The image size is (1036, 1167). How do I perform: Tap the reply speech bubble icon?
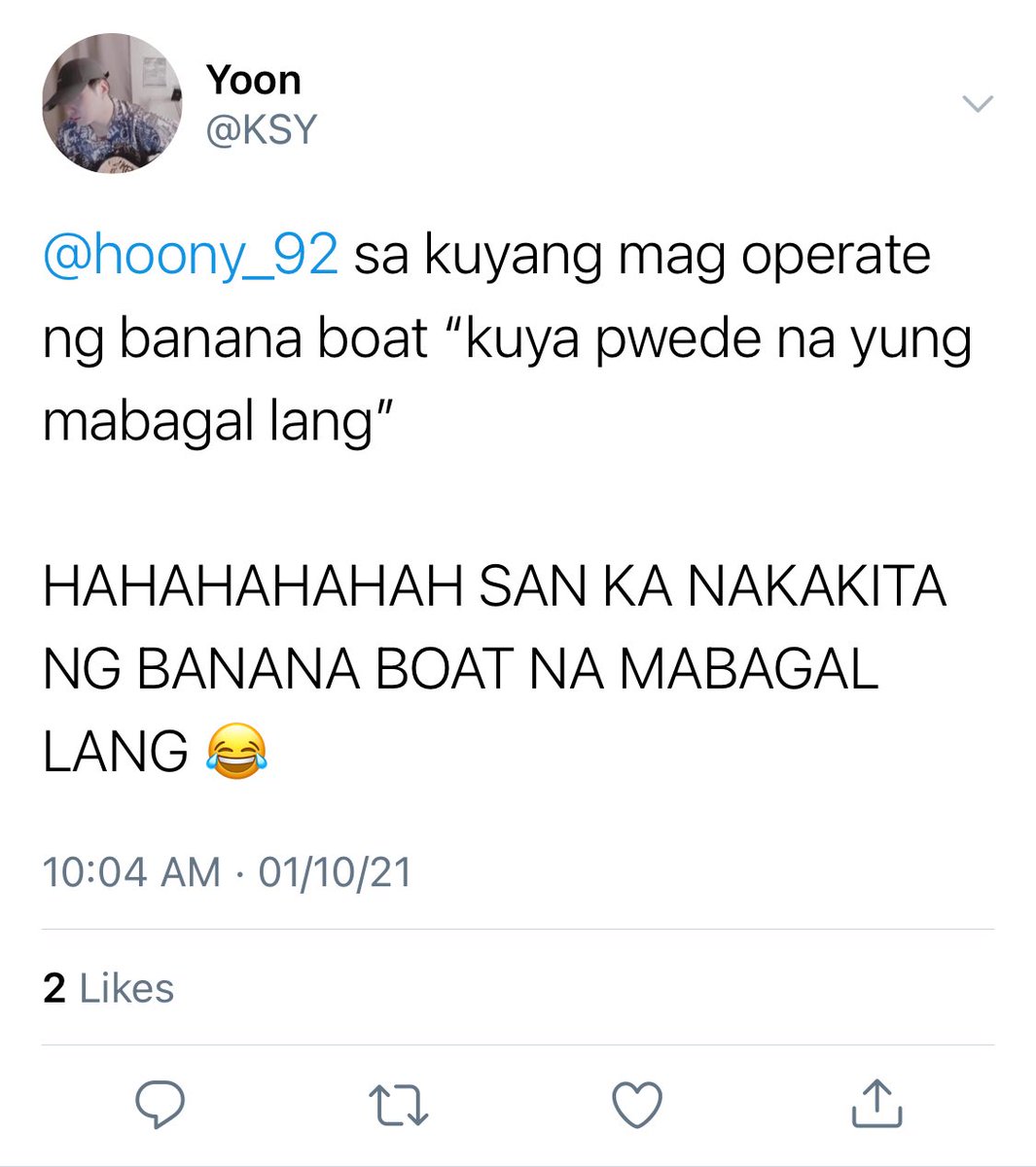click(x=160, y=1105)
